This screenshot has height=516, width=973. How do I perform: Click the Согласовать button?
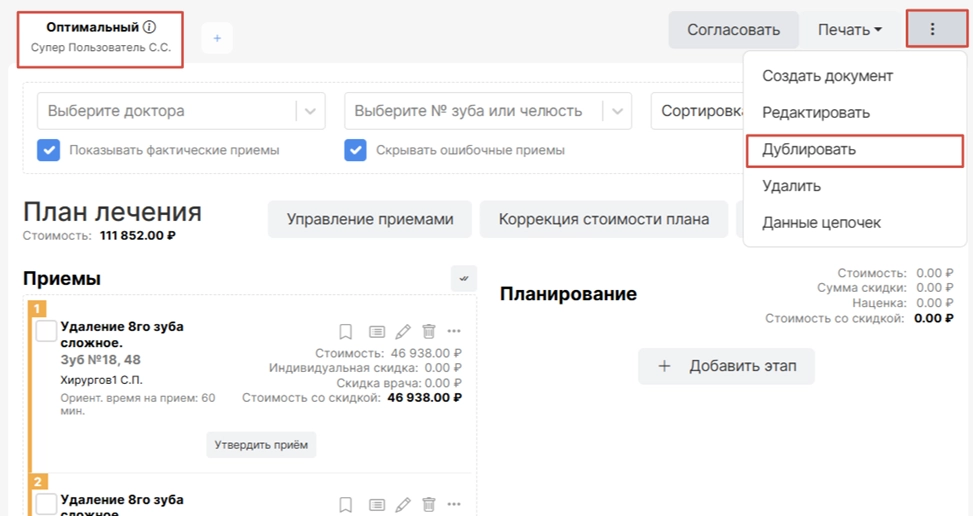pos(733,30)
